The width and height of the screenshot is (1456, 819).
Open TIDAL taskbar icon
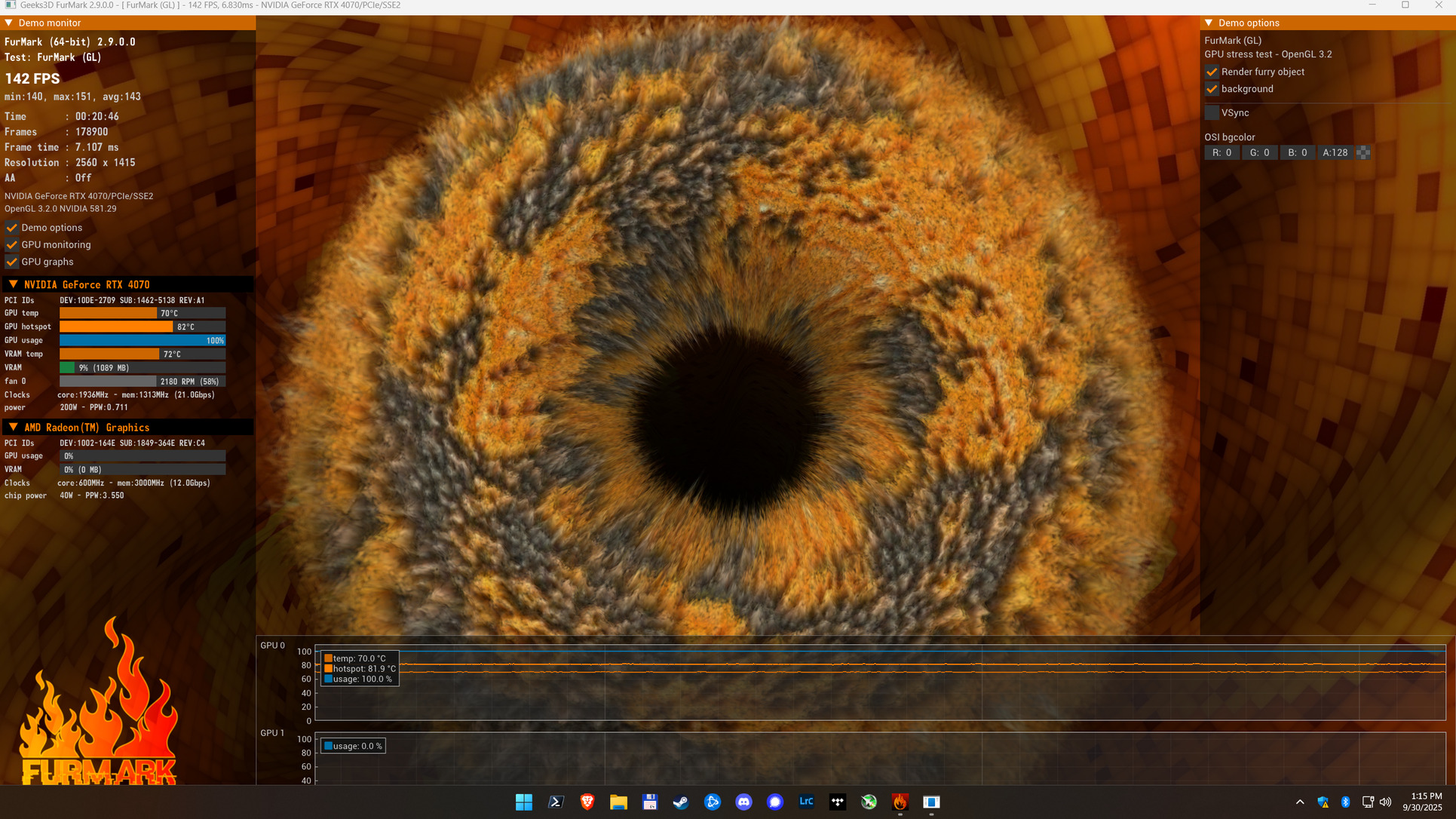(838, 802)
